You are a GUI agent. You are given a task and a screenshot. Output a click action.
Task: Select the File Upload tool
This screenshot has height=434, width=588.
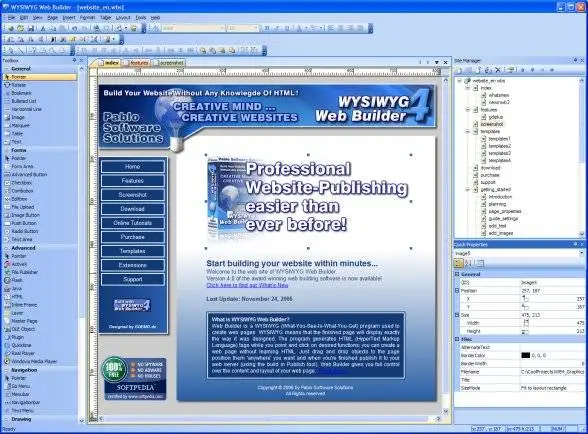(22, 207)
